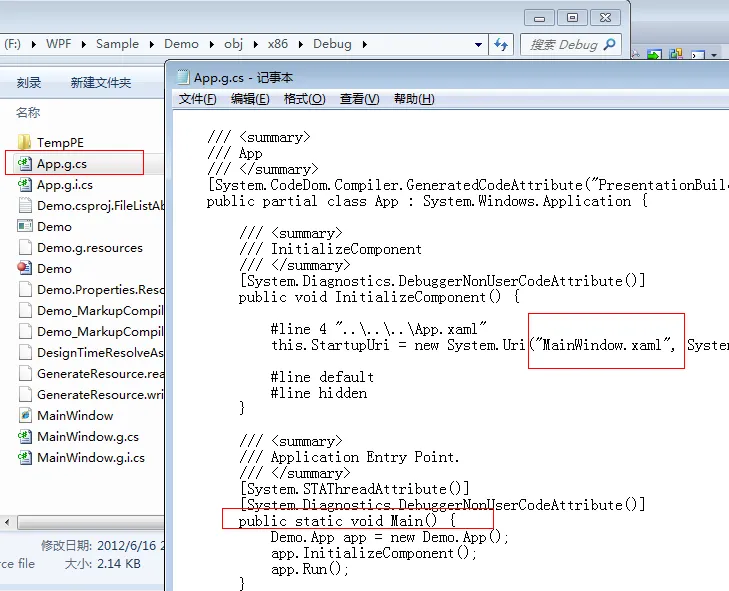The width and height of the screenshot is (729, 591).
Task: Go to x86 in the address path
Action: pyautogui.click(x=278, y=44)
